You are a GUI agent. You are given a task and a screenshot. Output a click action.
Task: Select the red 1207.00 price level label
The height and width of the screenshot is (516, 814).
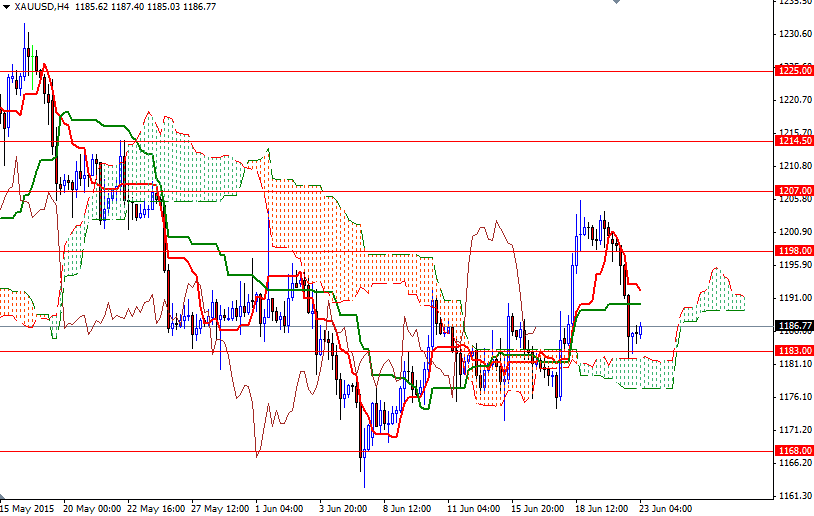pyautogui.click(x=793, y=190)
